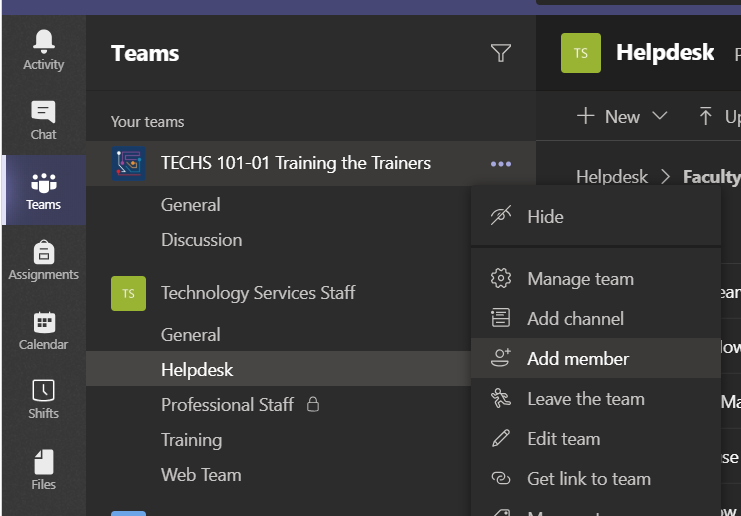Open the Chat section

[x=43, y=120]
